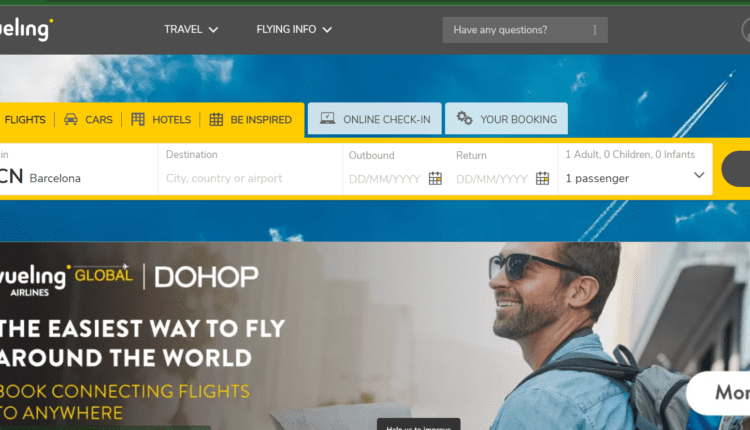This screenshot has height=430, width=750.
Task: Open the ONLINE CHECK-IN tab
Action: click(375, 119)
